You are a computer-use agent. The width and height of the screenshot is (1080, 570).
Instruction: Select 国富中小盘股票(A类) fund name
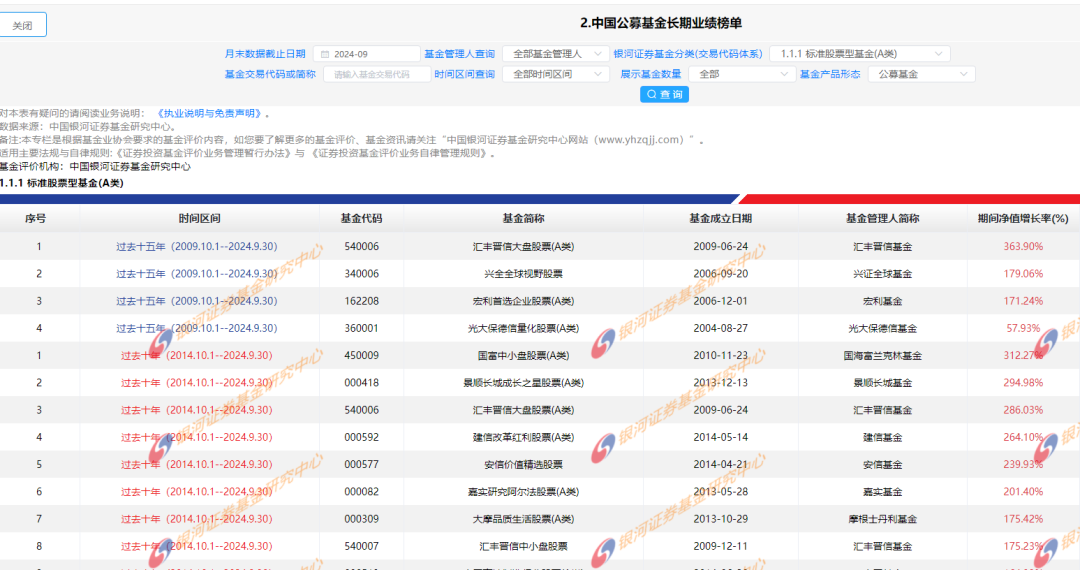tap(523, 356)
